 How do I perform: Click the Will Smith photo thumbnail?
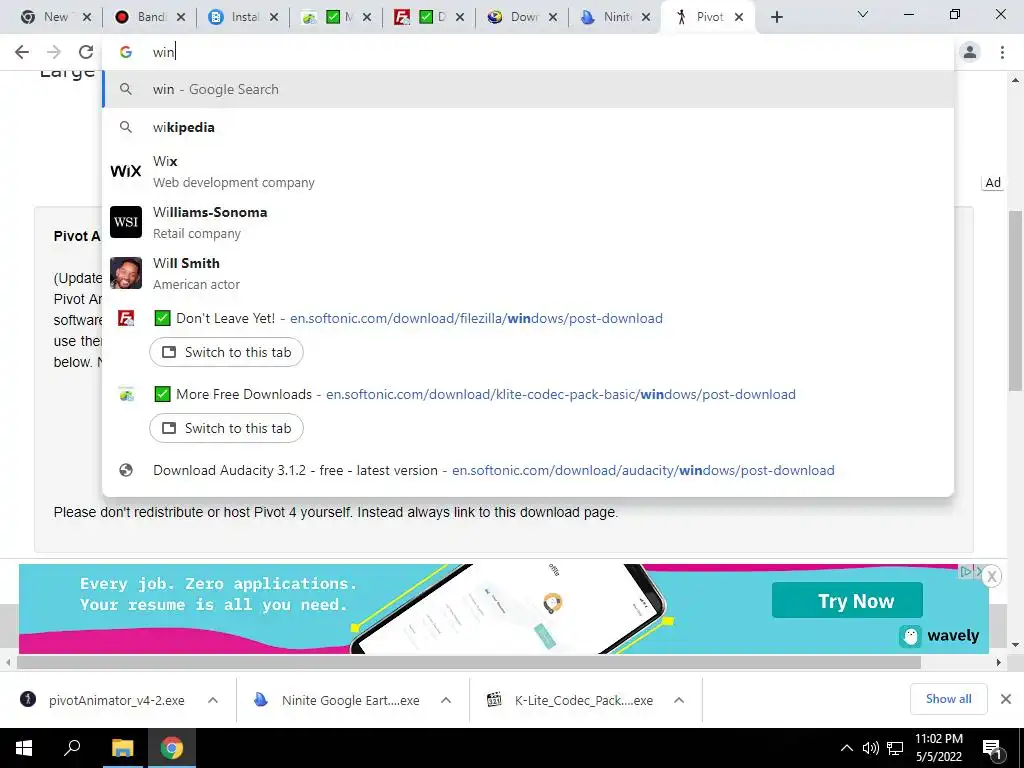[125, 273]
